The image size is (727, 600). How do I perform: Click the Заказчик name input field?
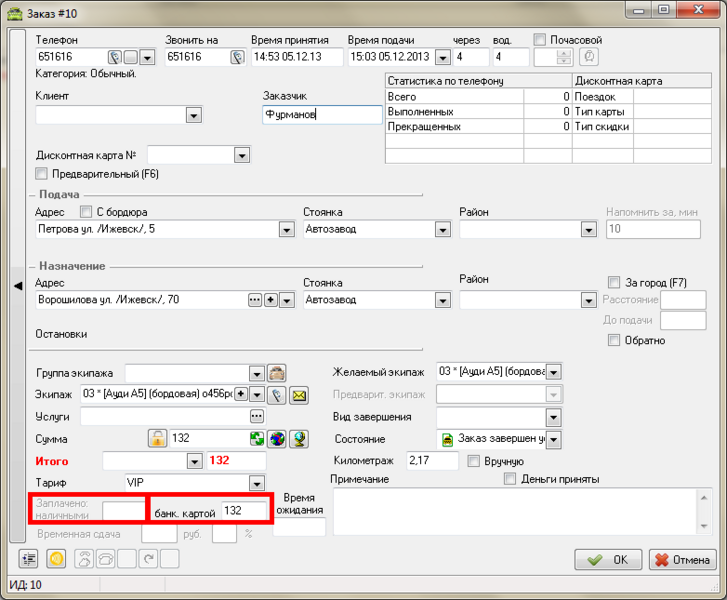click(x=320, y=115)
